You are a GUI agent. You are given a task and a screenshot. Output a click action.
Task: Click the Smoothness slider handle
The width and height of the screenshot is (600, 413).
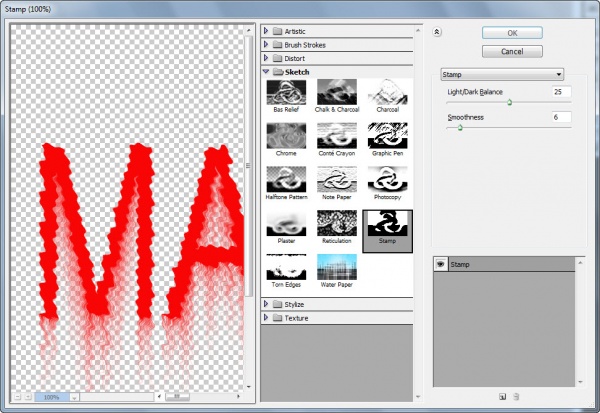pyautogui.click(x=460, y=127)
